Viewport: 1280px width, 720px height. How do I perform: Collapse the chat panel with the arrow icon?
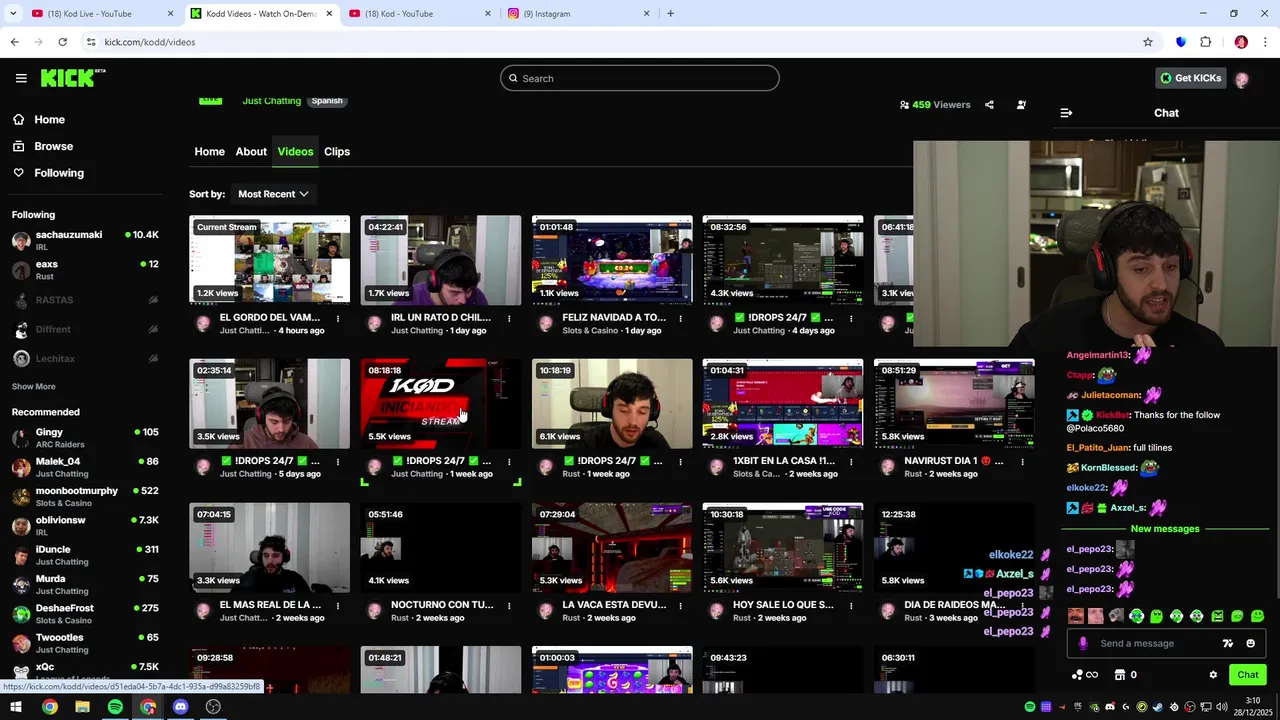1066,113
